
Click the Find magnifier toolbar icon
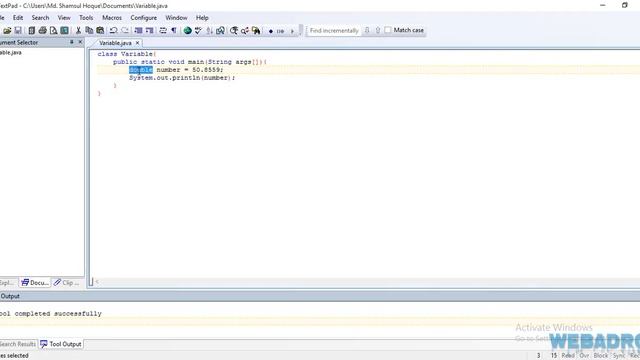[234, 31]
